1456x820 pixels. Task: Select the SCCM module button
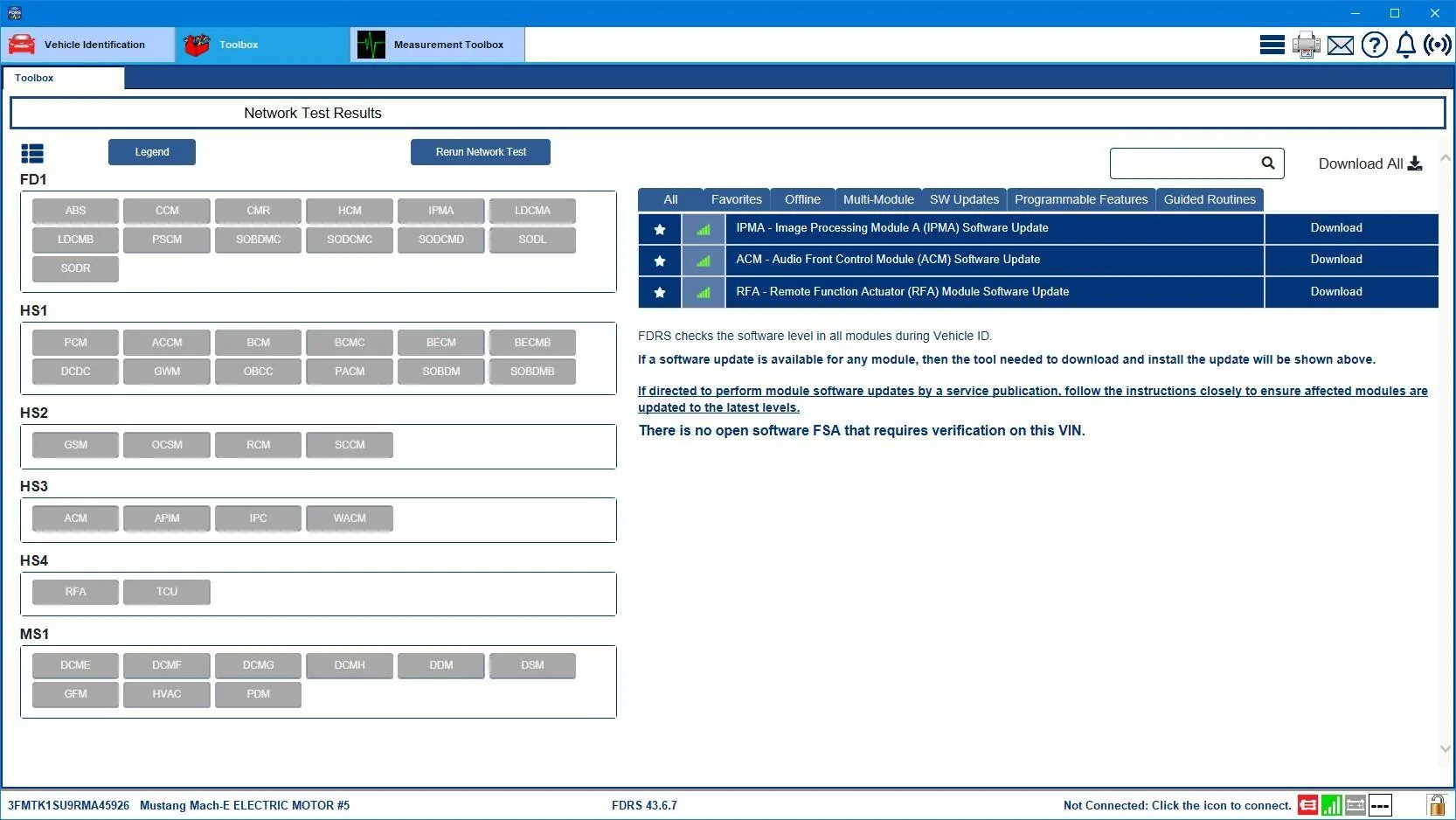coord(350,445)
